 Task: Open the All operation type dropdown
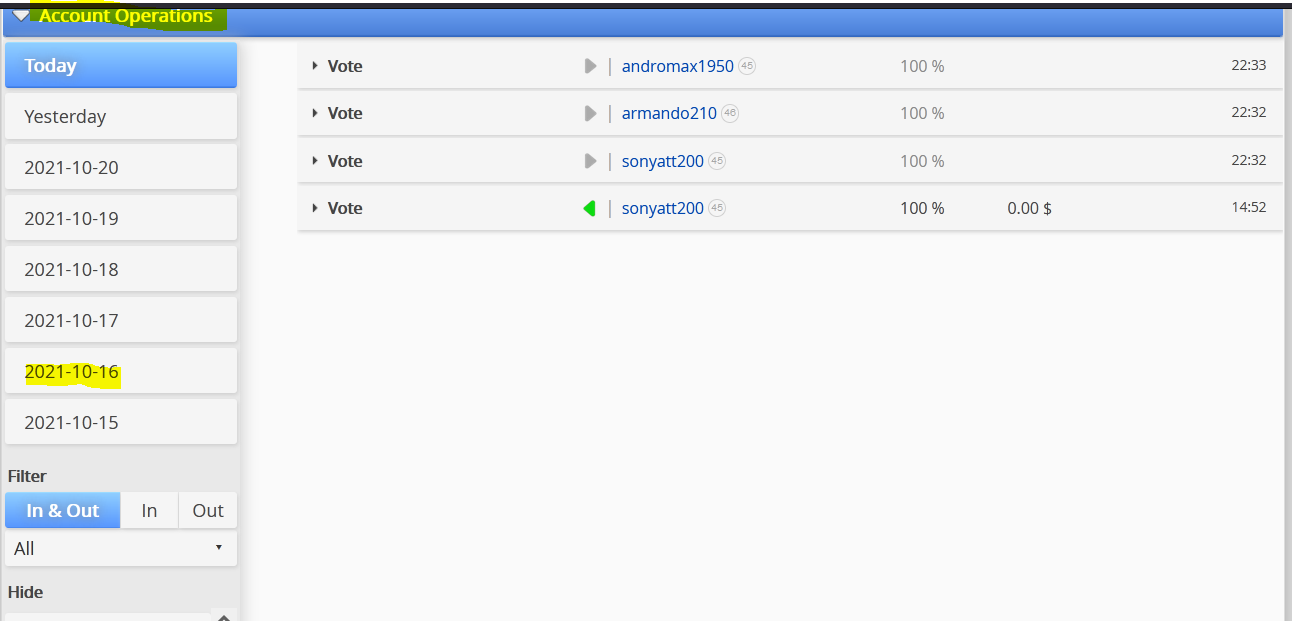[121, 548]
